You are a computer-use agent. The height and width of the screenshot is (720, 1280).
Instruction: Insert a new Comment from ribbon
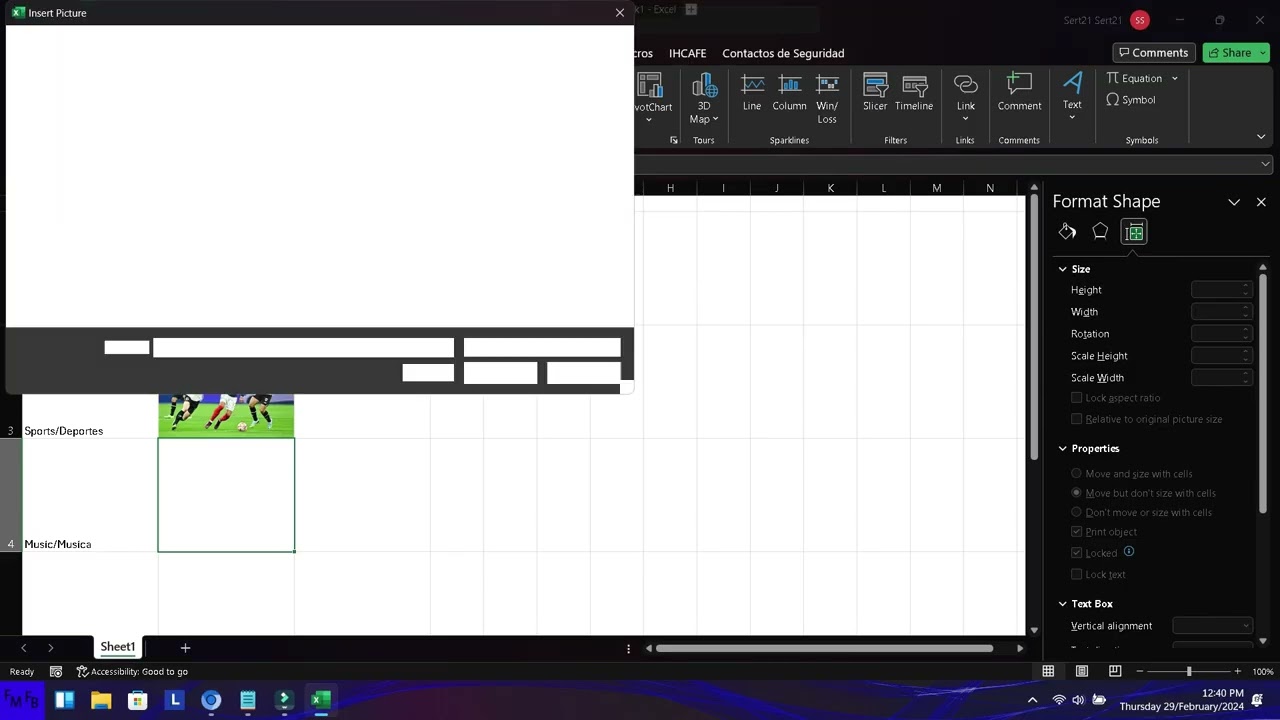coord(1019,92)
